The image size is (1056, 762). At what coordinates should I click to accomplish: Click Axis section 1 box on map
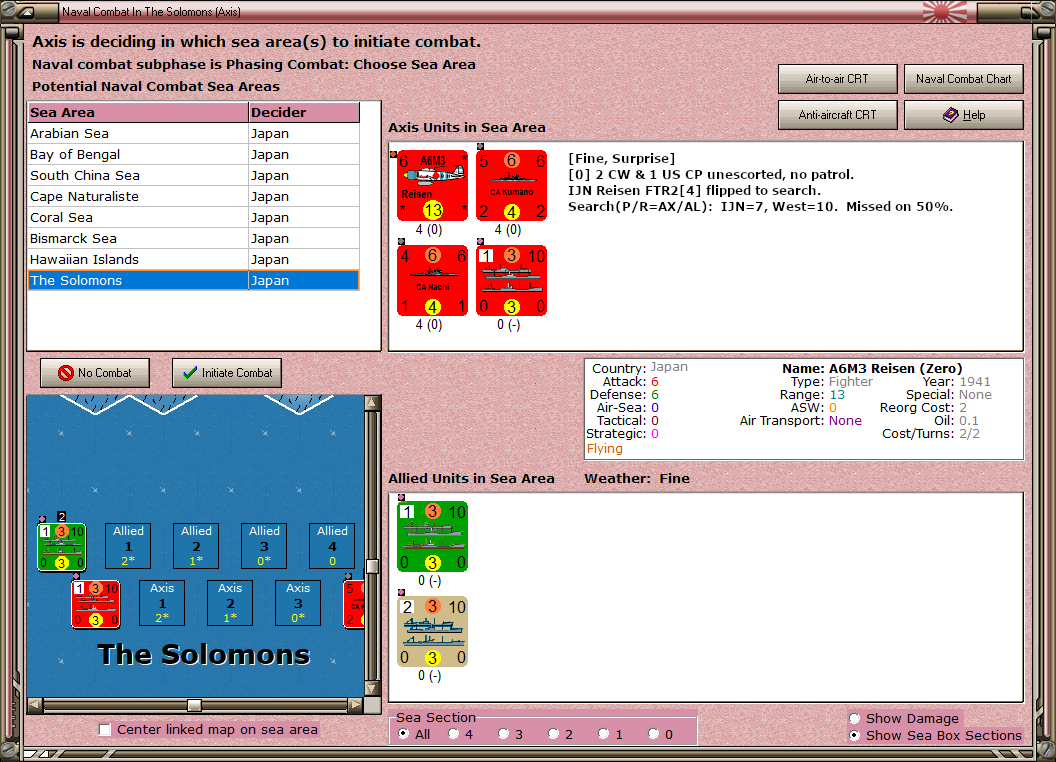tap(162, 603)
